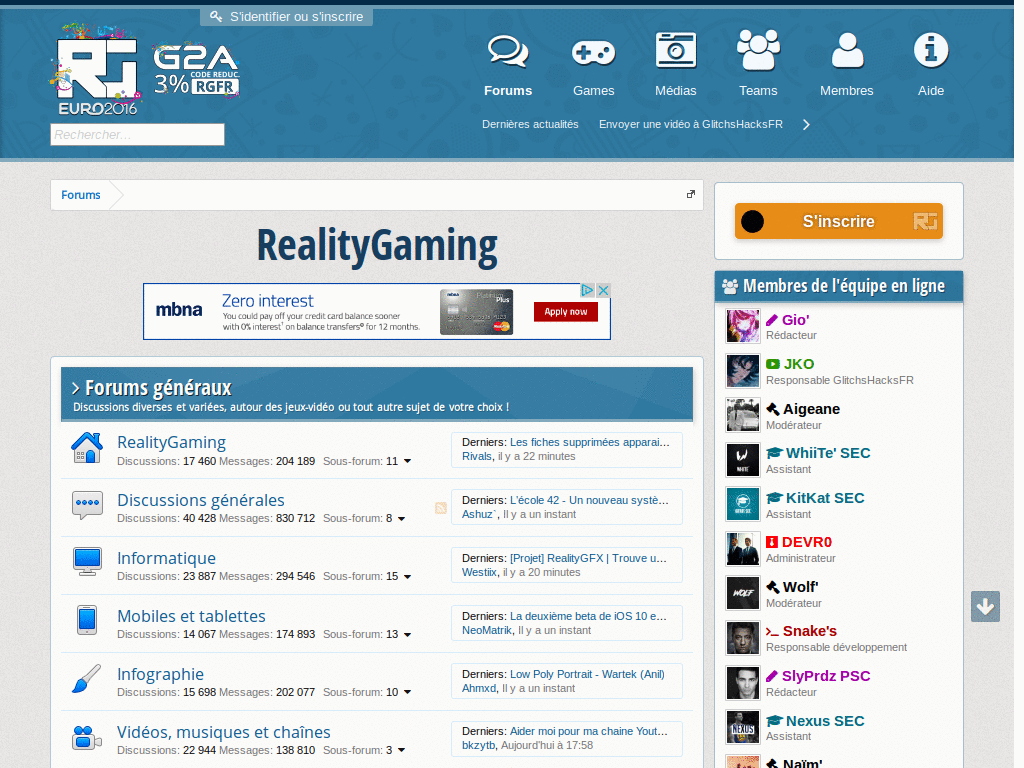Open Dernières actualités link

(x=530, y=124)
